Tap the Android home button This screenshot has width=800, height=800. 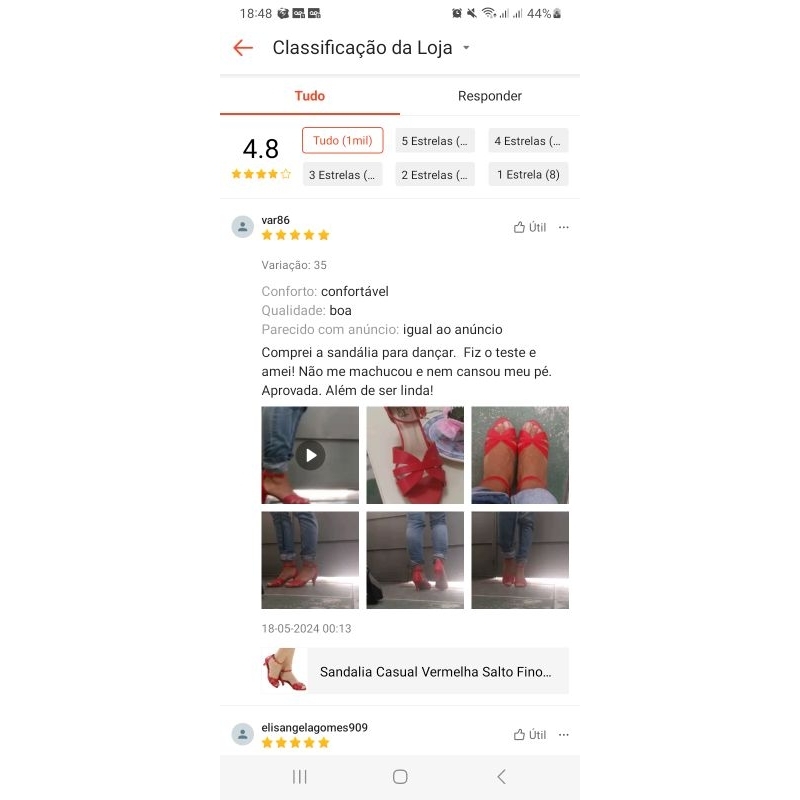click(x=400, y=777)
